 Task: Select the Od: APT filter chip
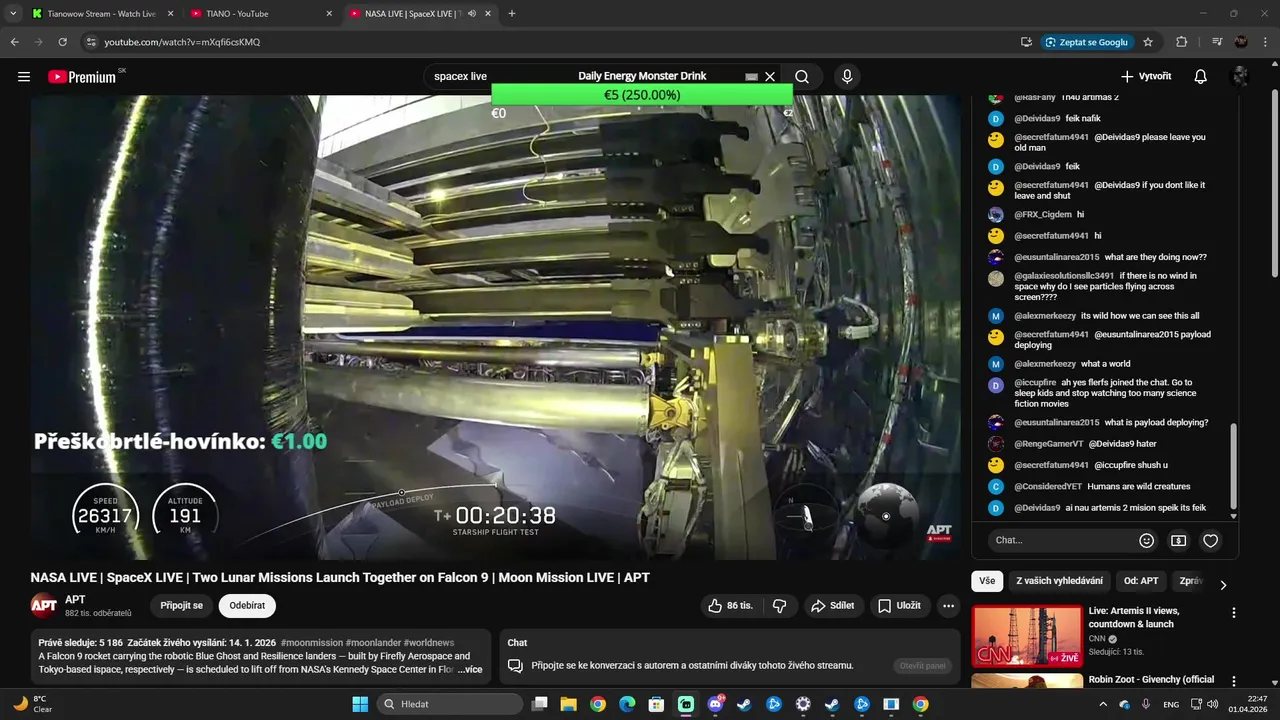pos(1141,581)
